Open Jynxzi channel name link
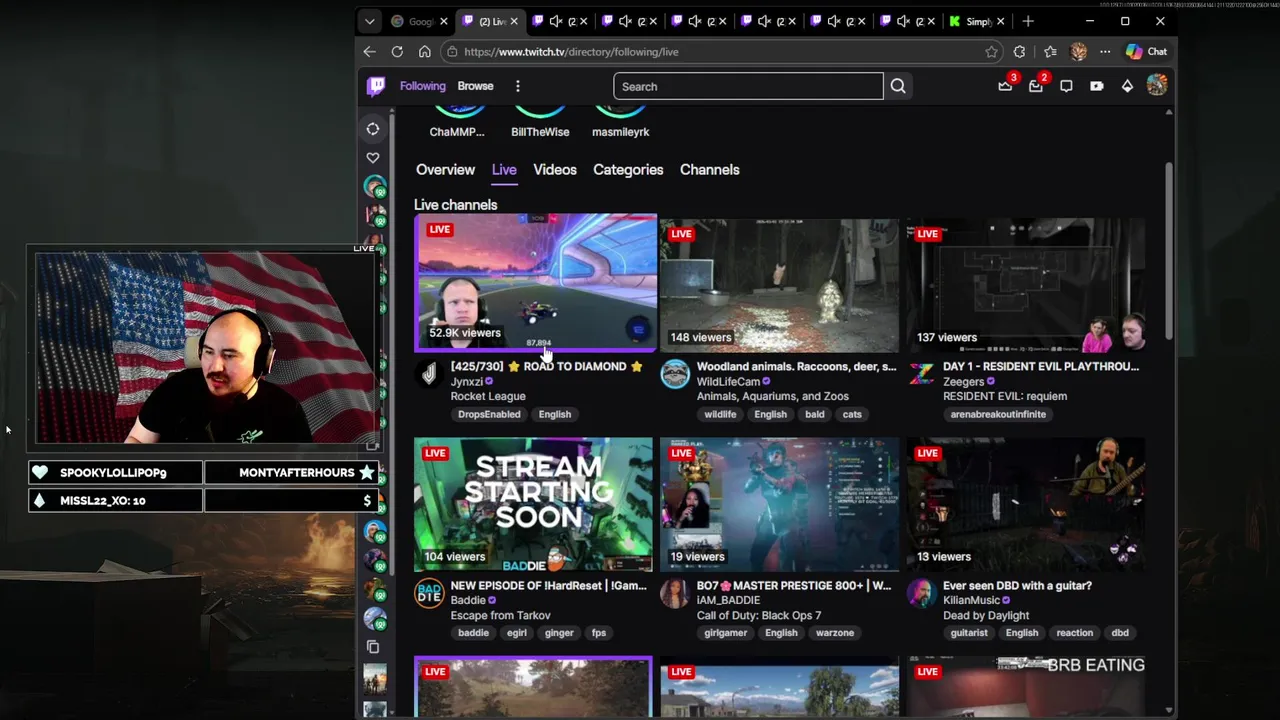The image size is (1280, 720). click(467, 381)
